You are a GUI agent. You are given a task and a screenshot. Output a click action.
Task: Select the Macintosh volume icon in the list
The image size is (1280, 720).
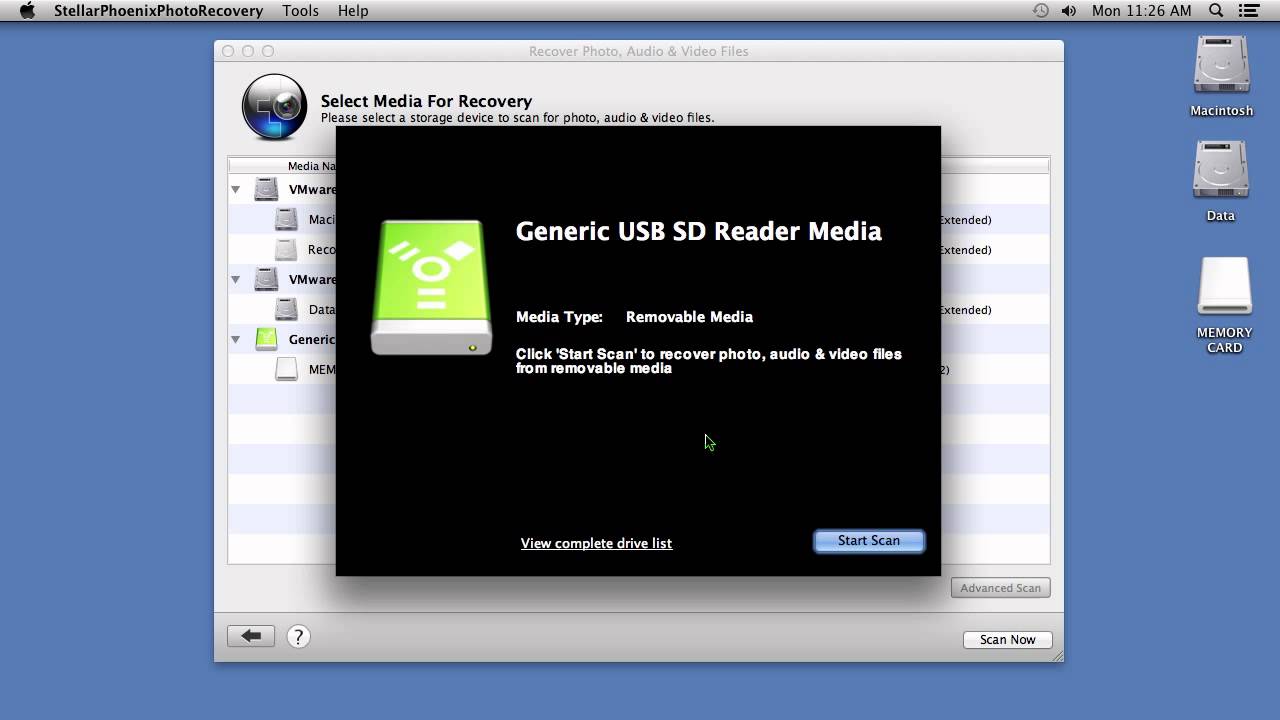tap(287, 219)
